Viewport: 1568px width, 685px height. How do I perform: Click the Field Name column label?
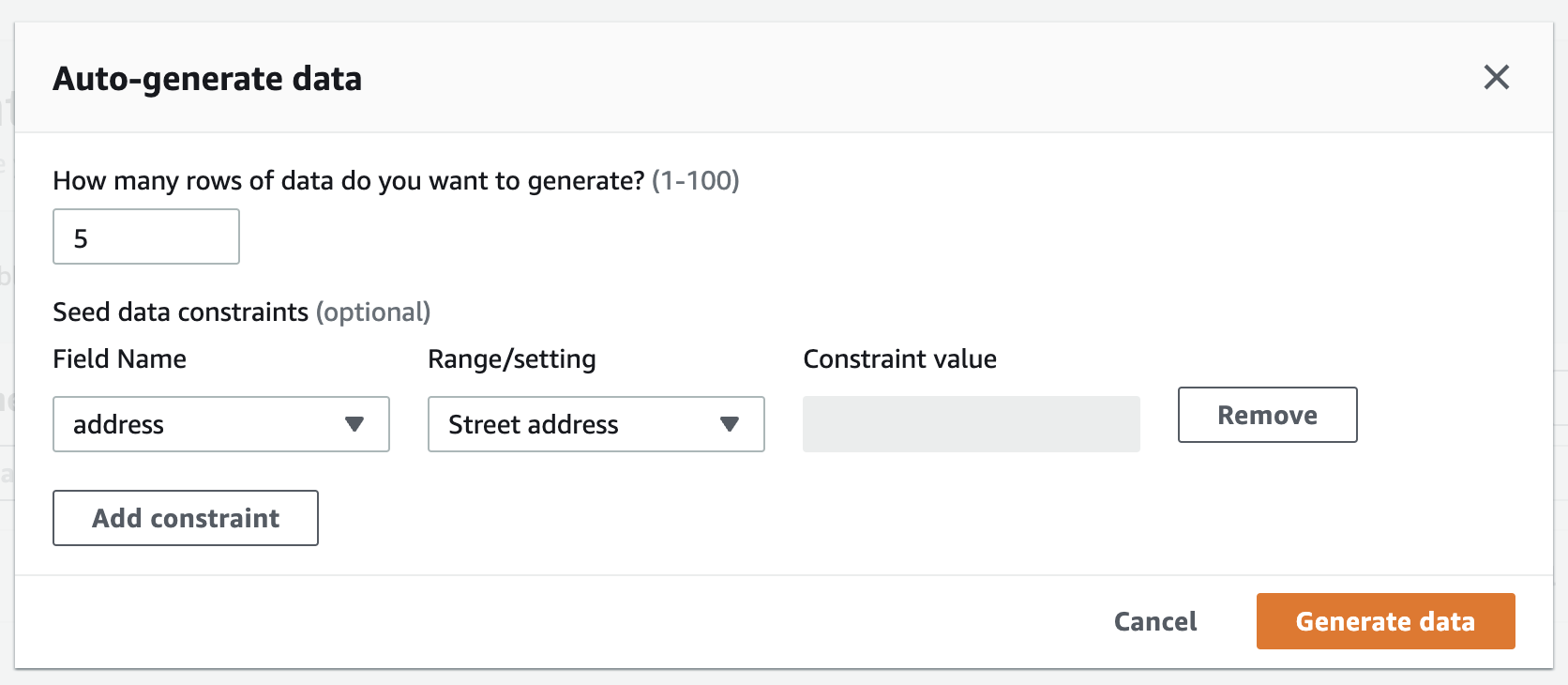(x=120, y=358)
